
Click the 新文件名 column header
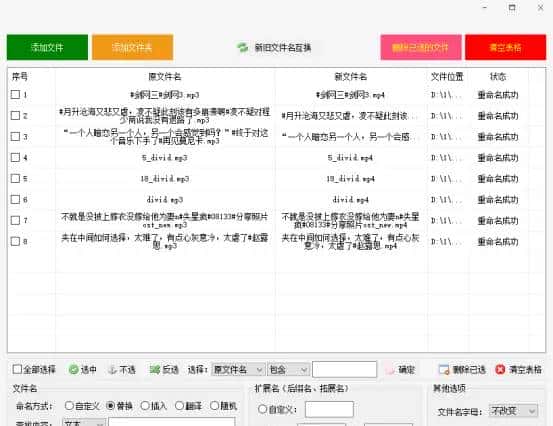click(351, 77)
